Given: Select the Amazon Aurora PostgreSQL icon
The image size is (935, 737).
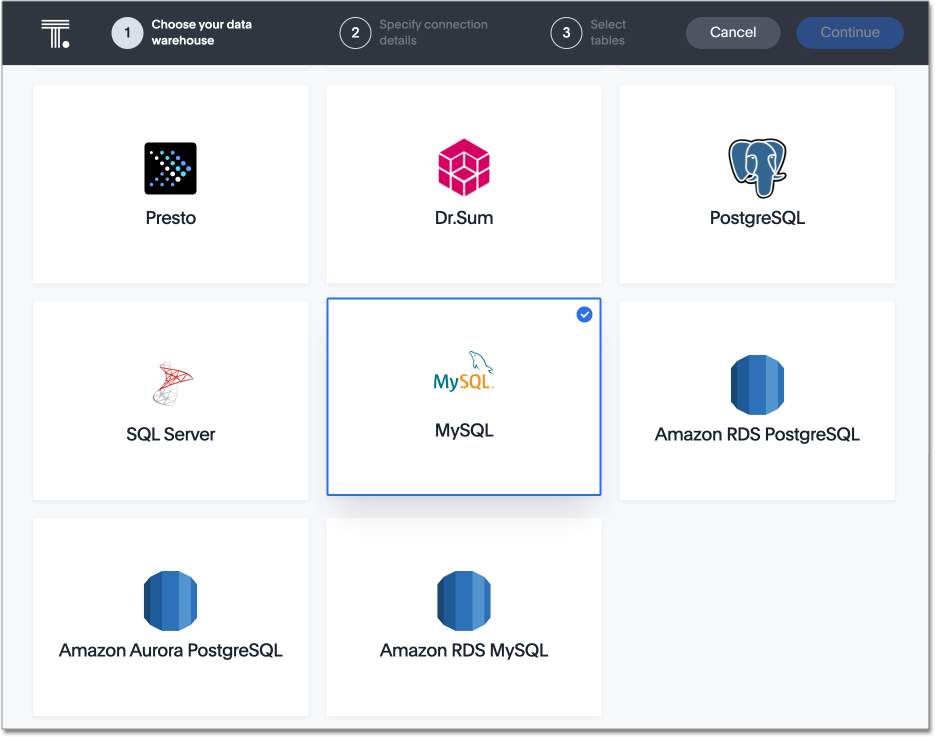Looking at the screenshot, I should point(170,600).
